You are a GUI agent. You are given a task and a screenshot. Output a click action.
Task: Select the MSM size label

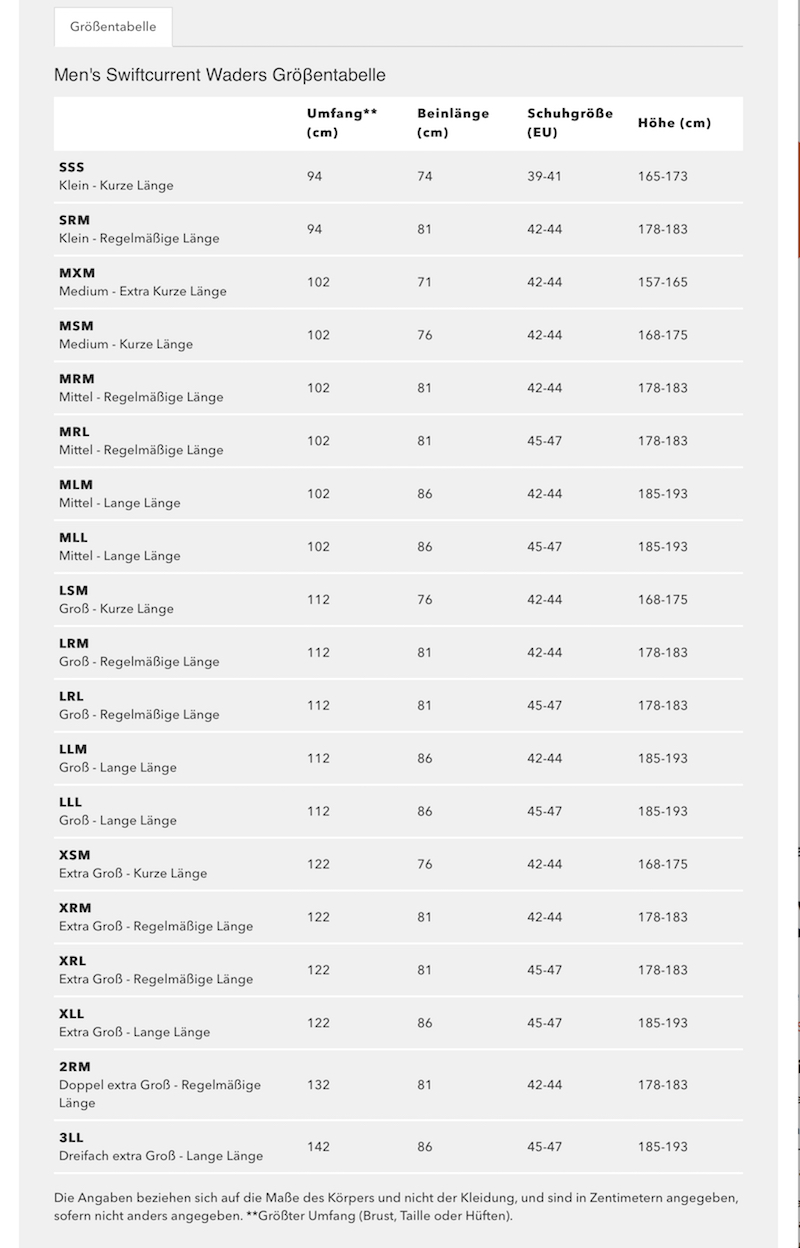click(x=76, y=326)
